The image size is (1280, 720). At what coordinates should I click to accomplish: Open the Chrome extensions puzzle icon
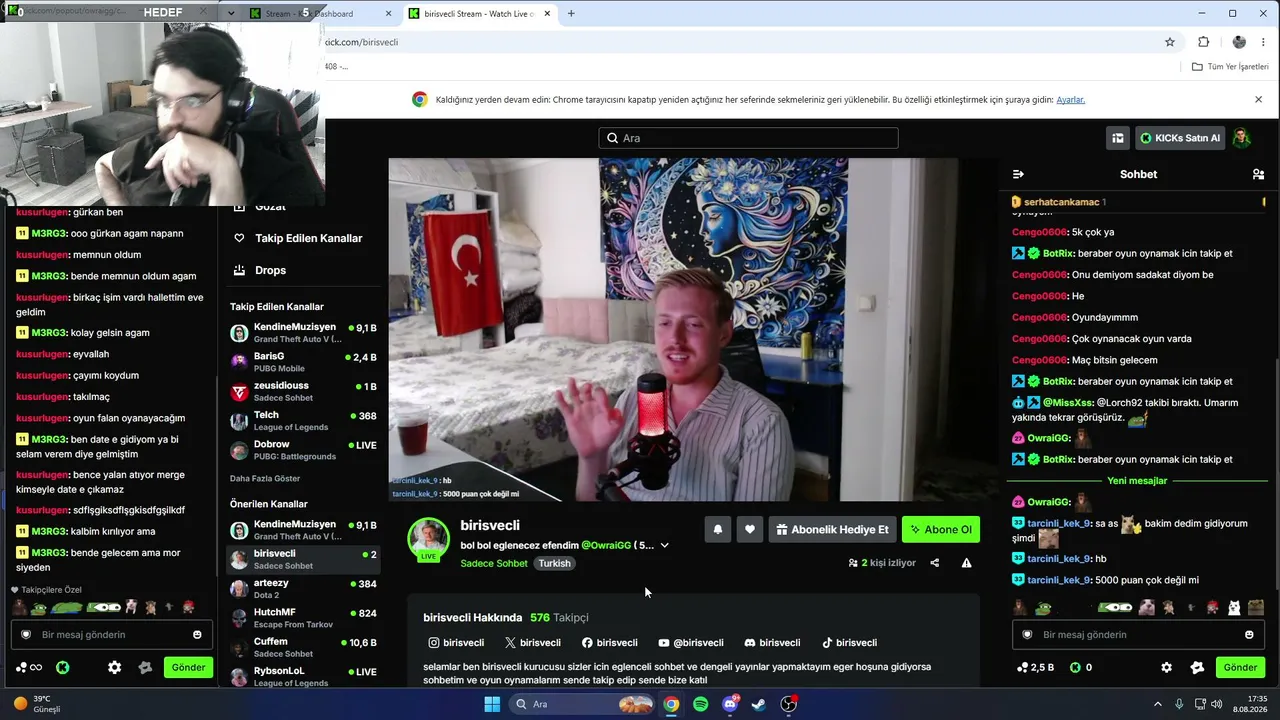(x=1204, y=42)
